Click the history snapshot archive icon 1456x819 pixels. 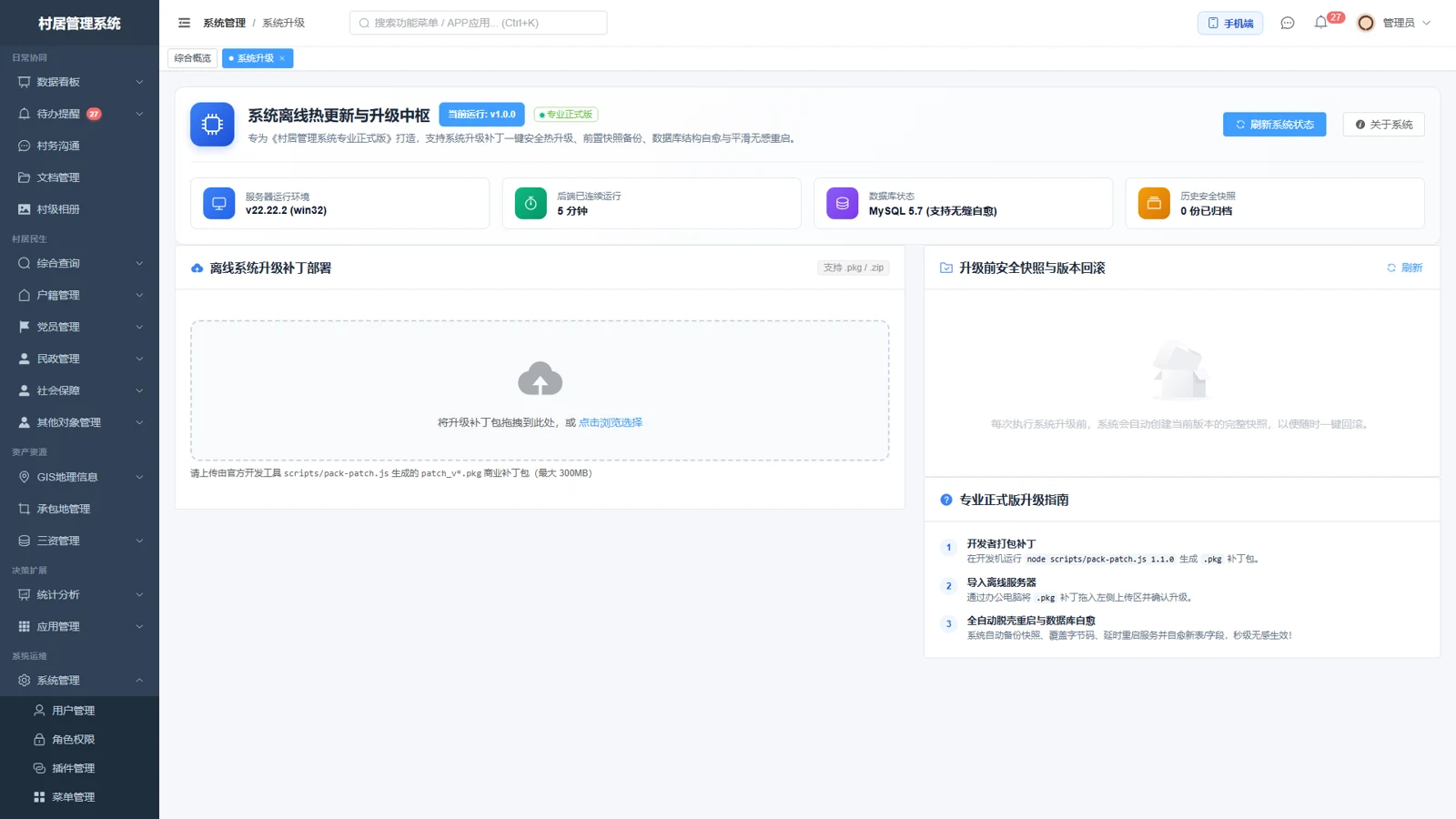(1154, 203)
